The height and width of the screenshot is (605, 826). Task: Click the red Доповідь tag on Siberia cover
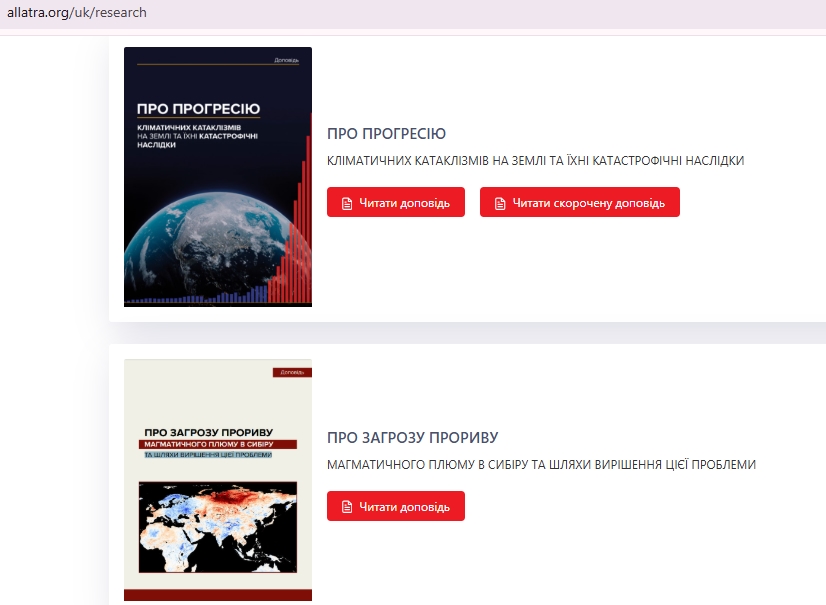click(291, 373)
